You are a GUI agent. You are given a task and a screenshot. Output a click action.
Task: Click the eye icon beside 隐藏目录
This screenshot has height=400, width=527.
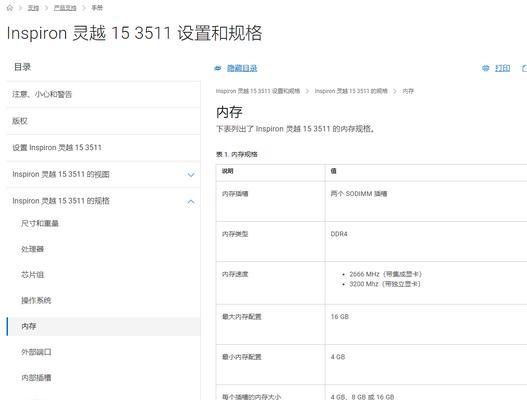point(218,68)
